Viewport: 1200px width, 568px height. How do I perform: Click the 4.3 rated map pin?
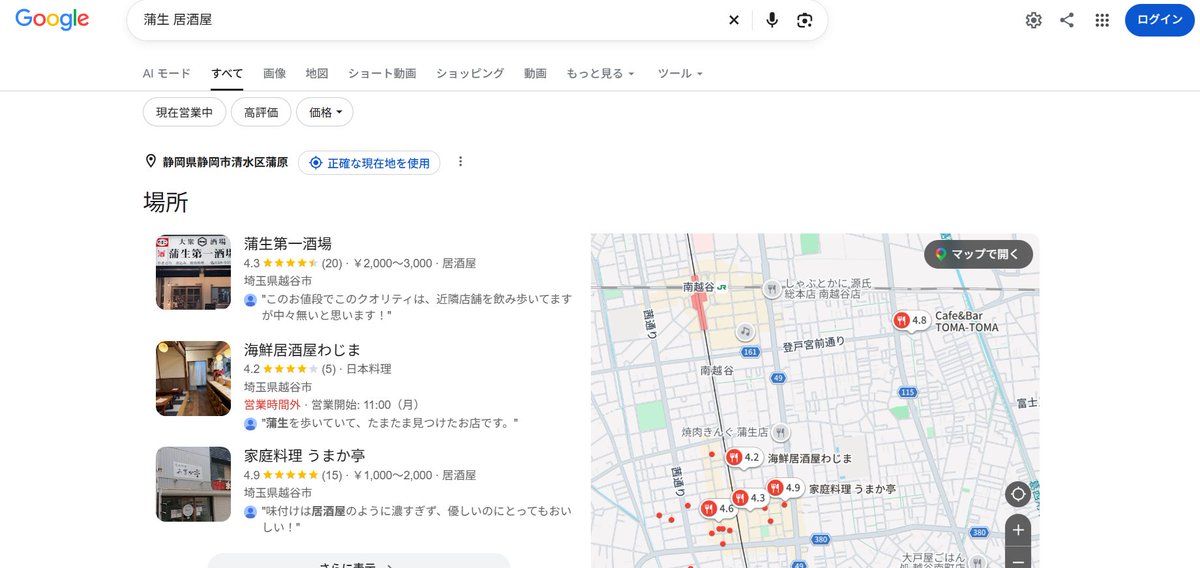coord(750,498)
